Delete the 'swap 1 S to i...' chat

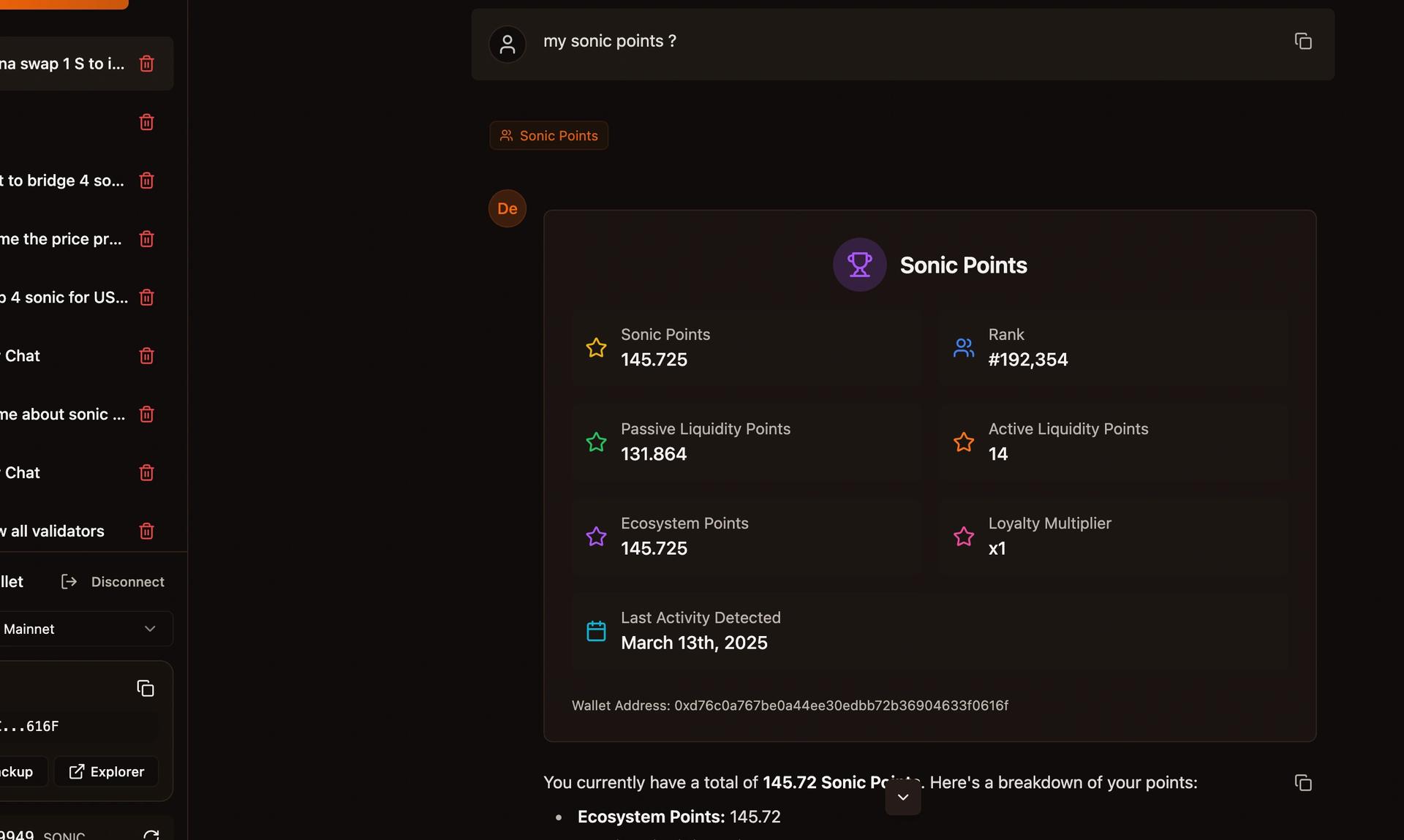(146, 64)
